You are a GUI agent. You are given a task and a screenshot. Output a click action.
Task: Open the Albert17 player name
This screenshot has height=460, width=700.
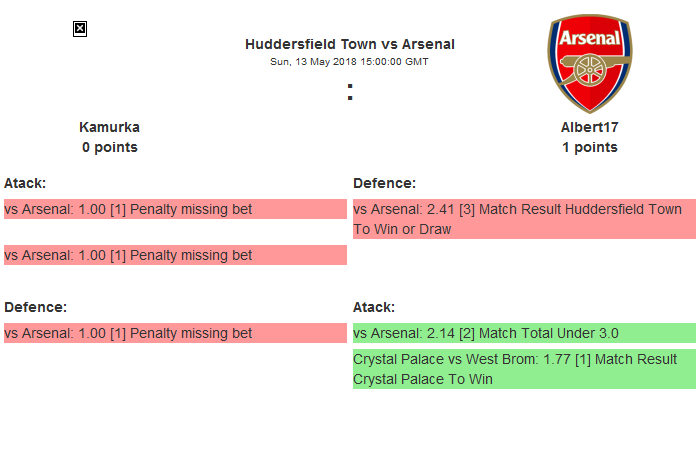tap(589, 127)
